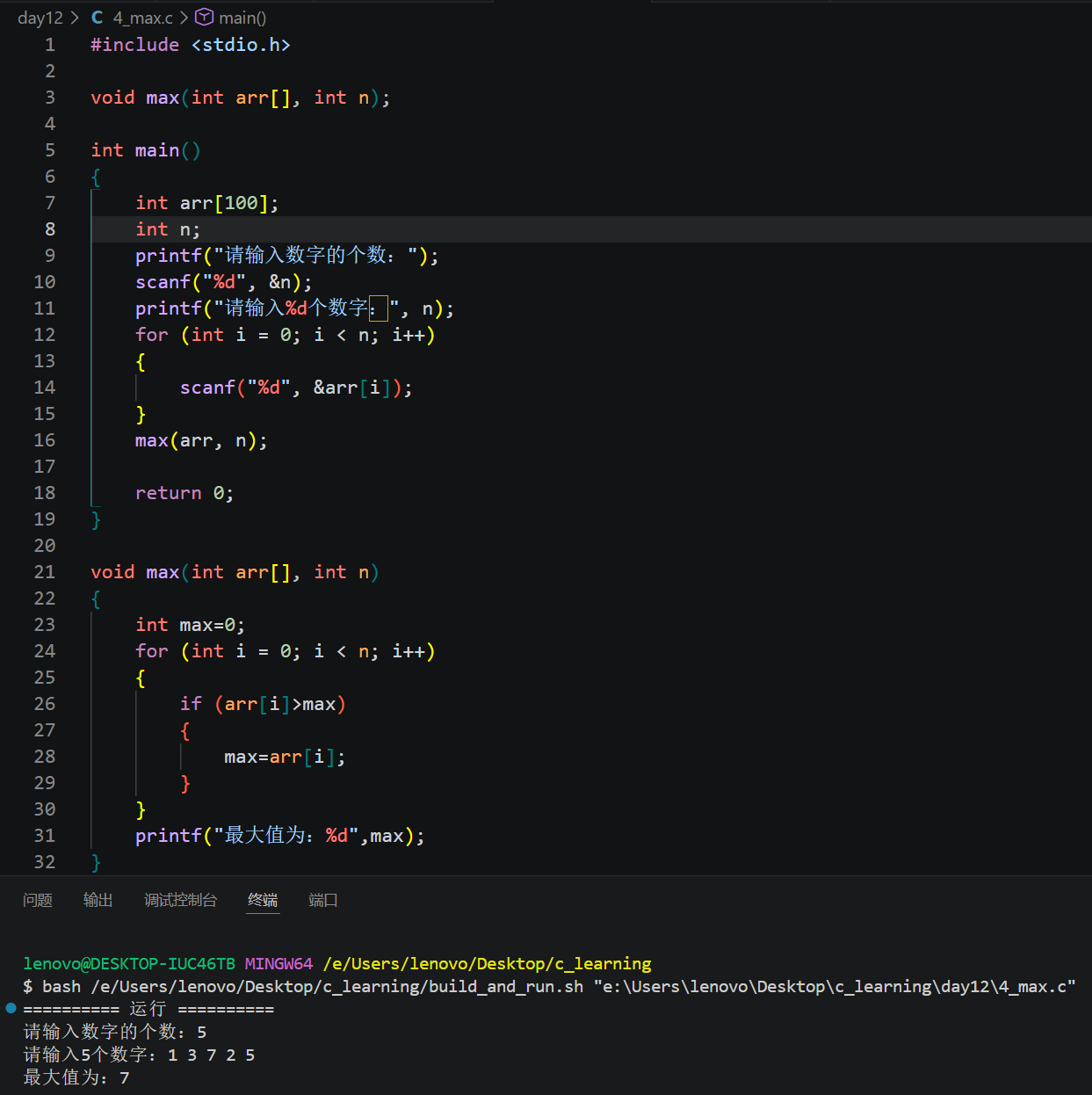1092x1095 pixels.
Task: Click the for loop on line 24
Action: [286, 651]
